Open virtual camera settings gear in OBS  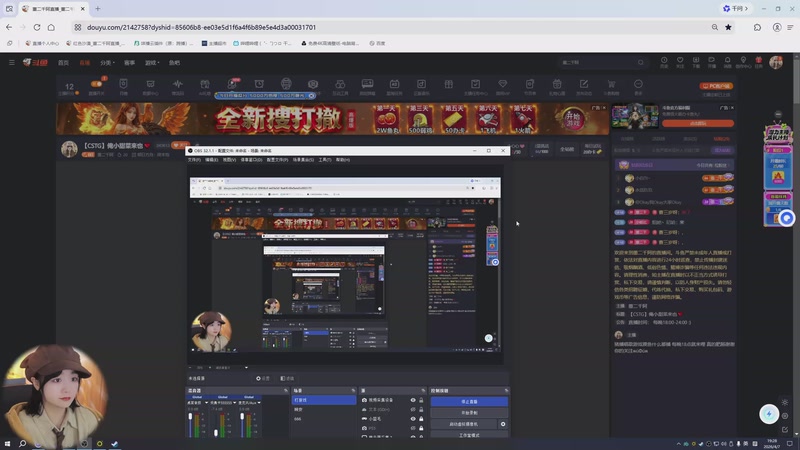click(503, 424)
